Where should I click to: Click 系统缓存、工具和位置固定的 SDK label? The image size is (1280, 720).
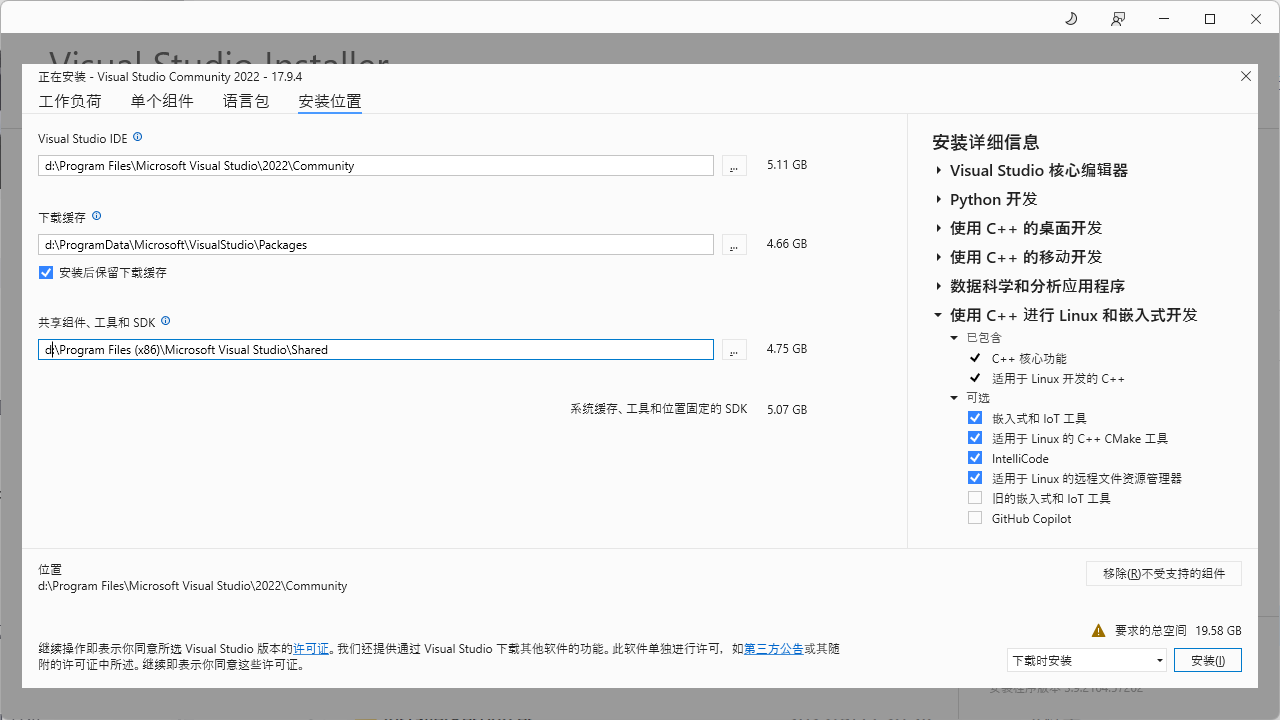(x=659, y=410)
